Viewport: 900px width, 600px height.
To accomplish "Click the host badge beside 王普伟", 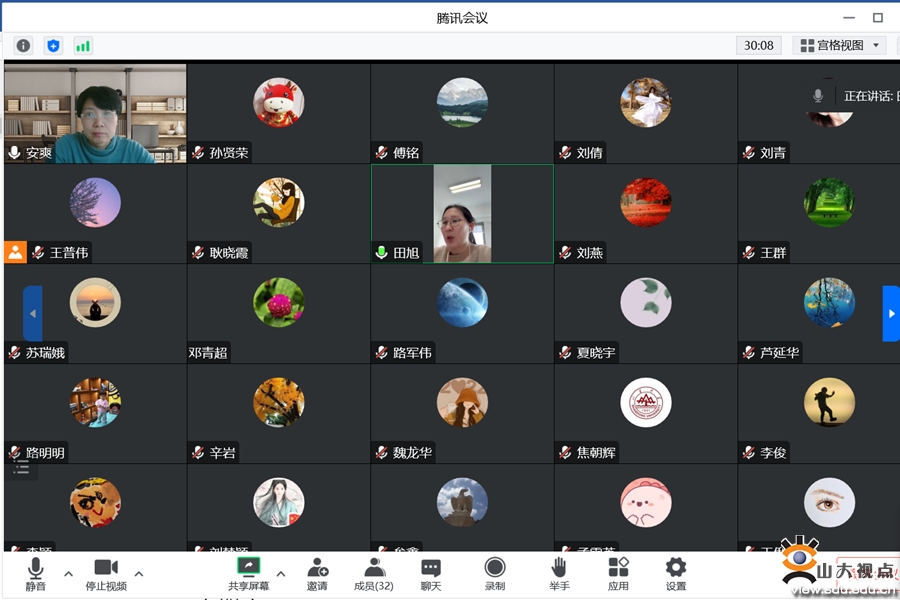I will coord(15,252).
